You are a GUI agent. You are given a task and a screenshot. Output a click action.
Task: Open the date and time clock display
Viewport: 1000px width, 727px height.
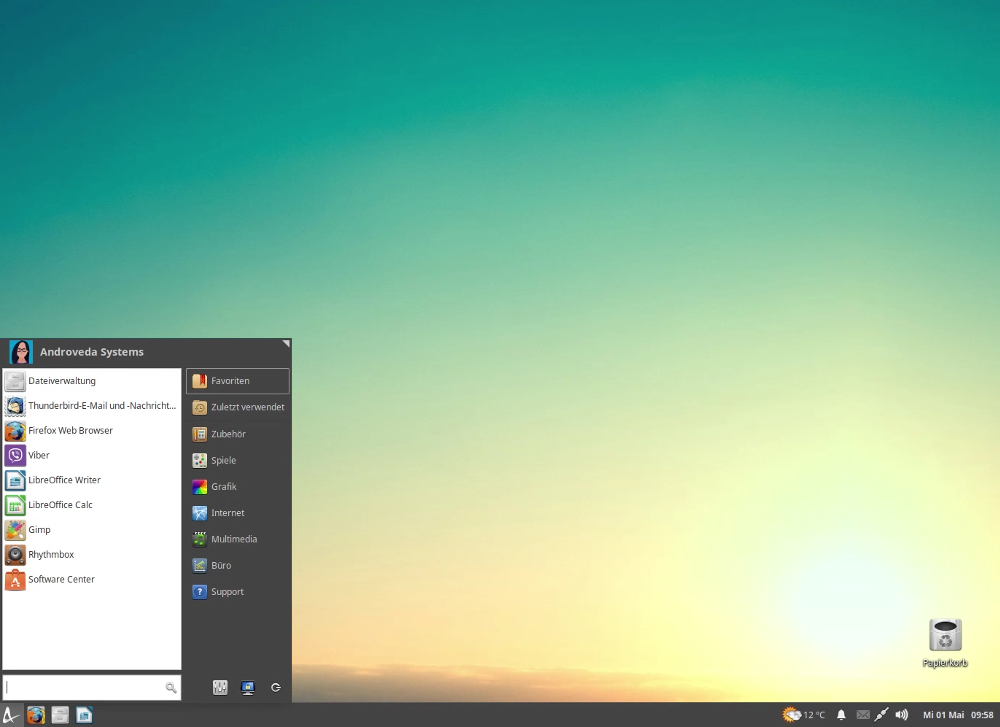[x=958, y=715]
